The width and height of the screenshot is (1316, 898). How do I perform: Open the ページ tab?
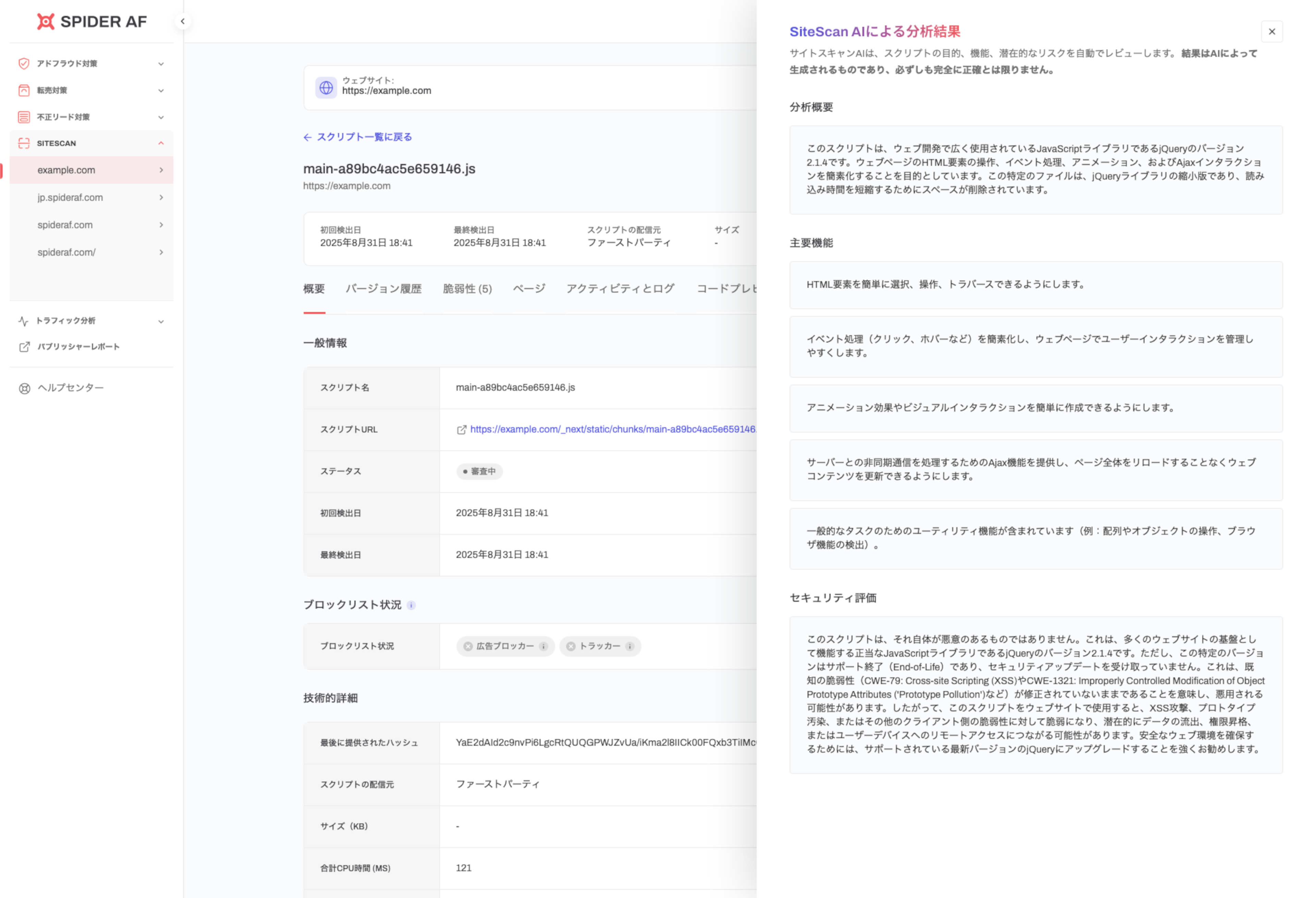[x=529, y=289]
